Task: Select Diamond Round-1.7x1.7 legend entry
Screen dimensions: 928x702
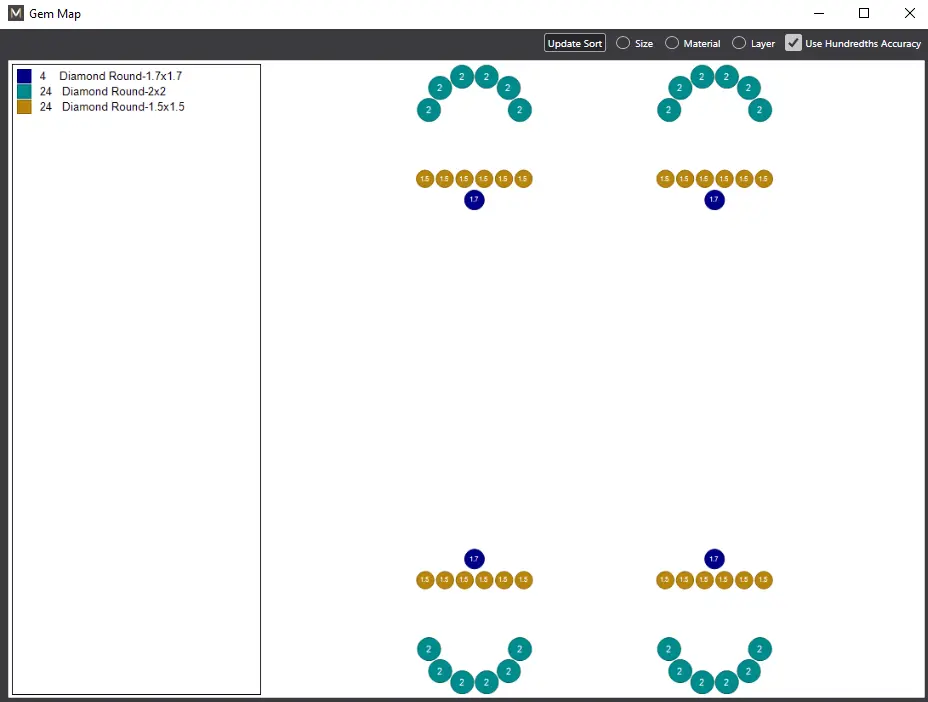Action: tap(120, 76)
